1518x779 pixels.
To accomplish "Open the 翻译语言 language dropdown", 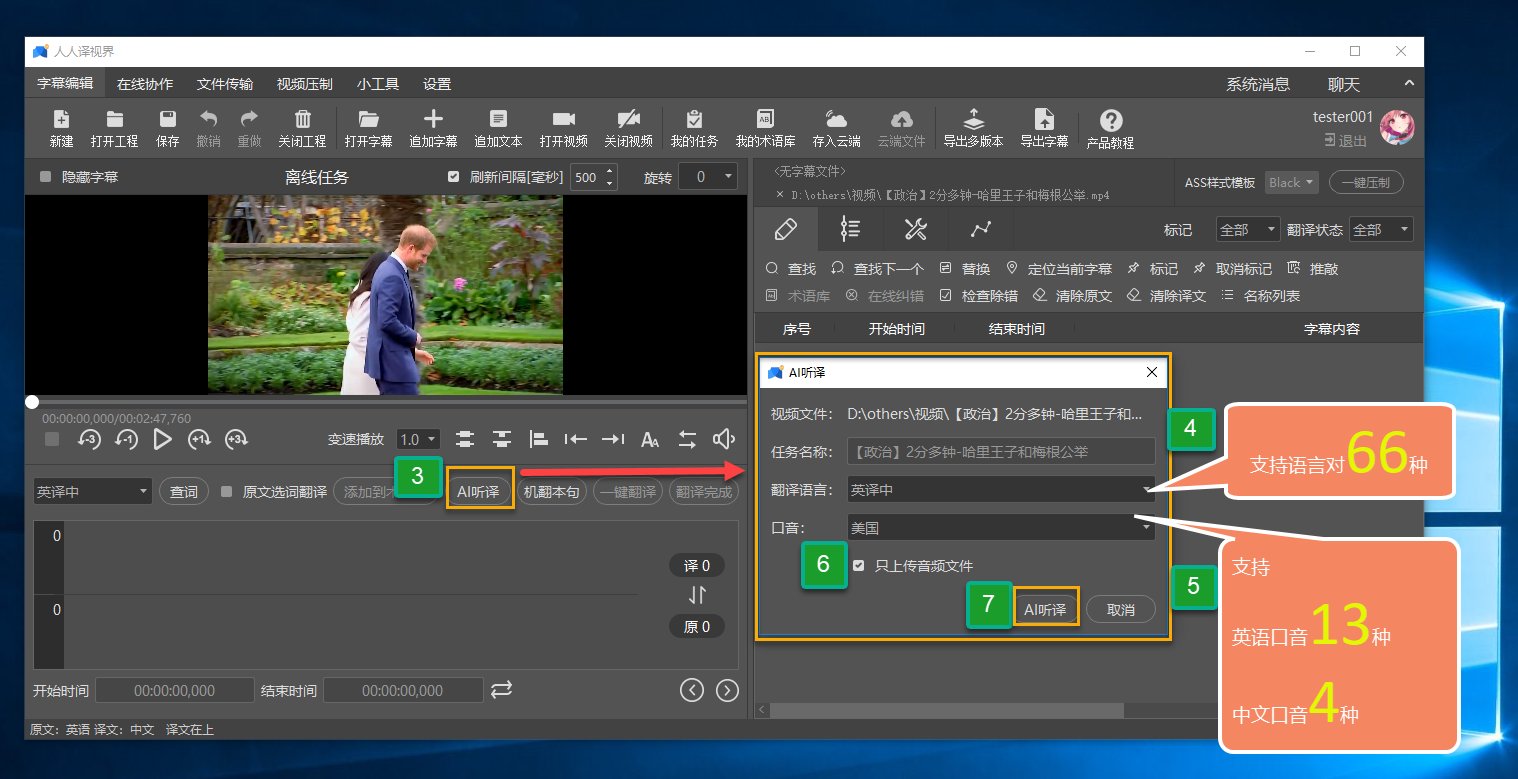I will click(1000, 489).
